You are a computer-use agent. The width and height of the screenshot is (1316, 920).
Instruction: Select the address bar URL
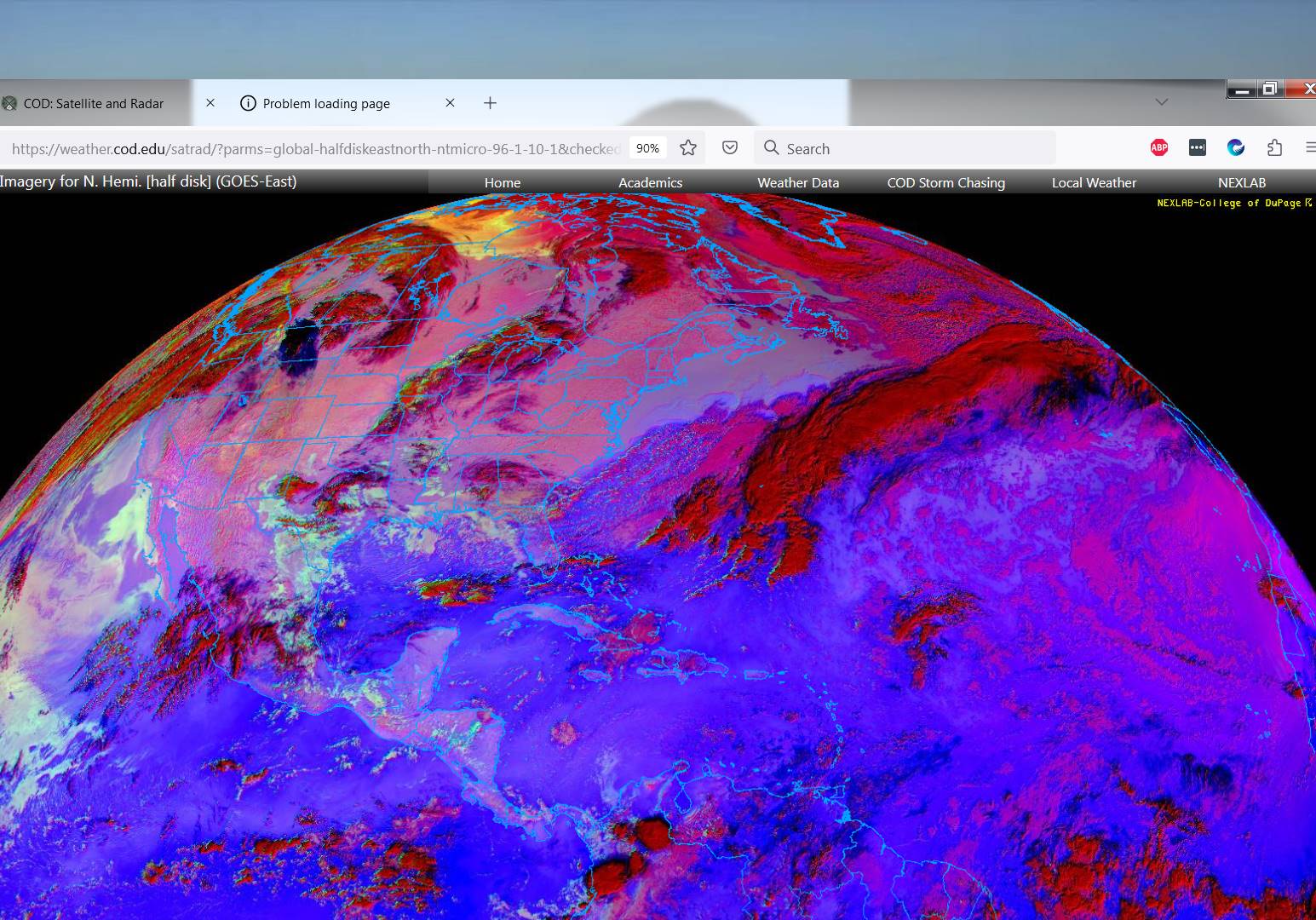(315, 149)
